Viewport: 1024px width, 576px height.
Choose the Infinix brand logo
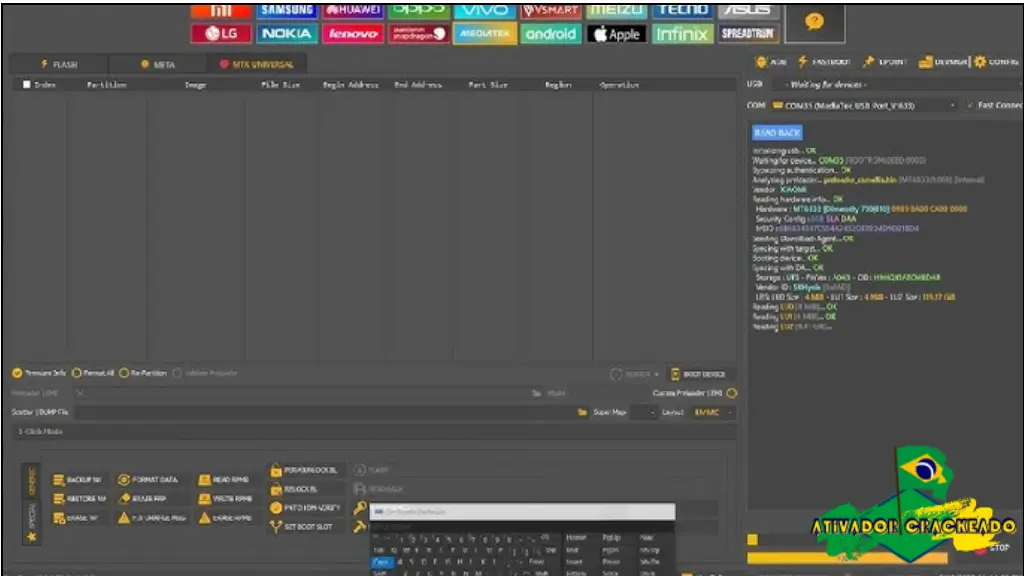click(682, 33)
